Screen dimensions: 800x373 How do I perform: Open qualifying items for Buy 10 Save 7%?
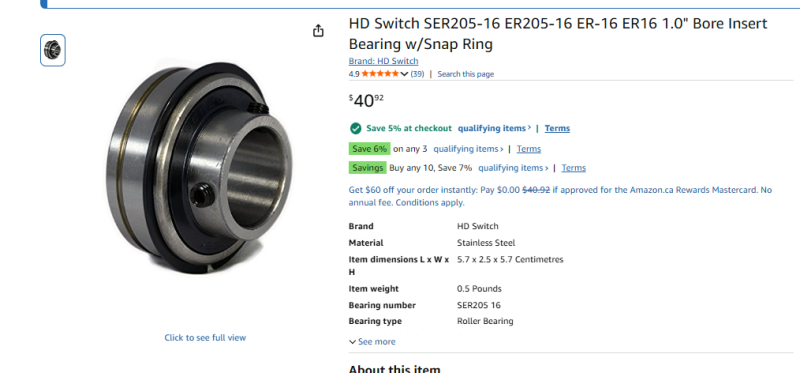coord(513,168)
